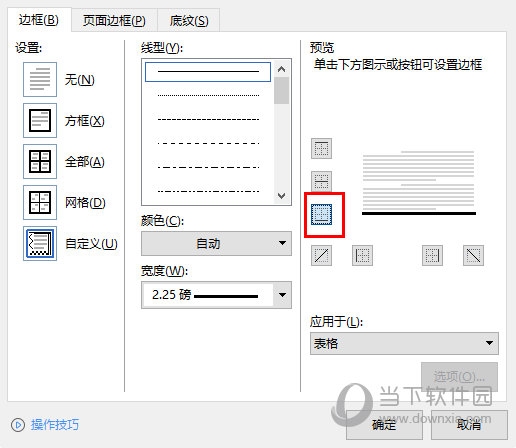Click the 确定 OK button
This screenshot has width=516, height=448.
pos(384,425)
